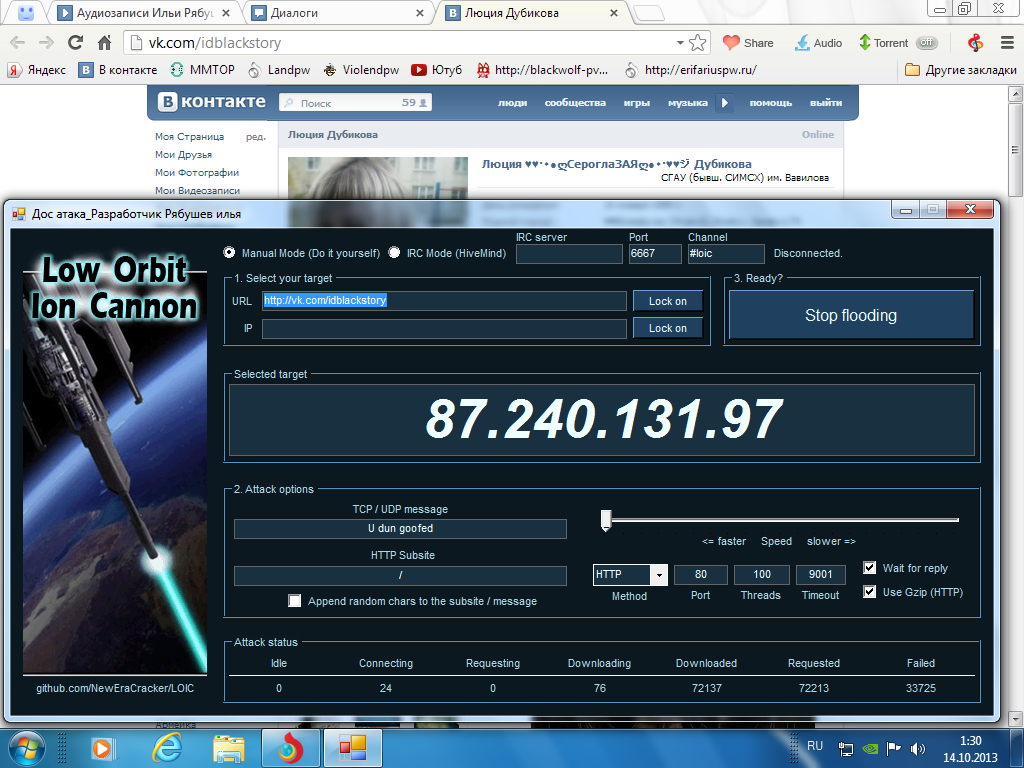Click the IP target input field
This screenshot has width=1024, height=768.
pos(444,328)
